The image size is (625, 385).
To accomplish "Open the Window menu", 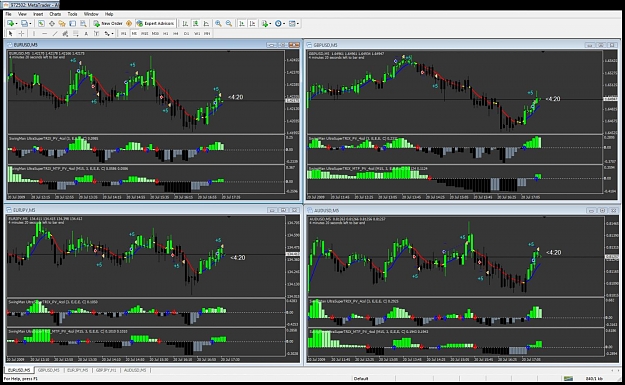I will (91, 14).
